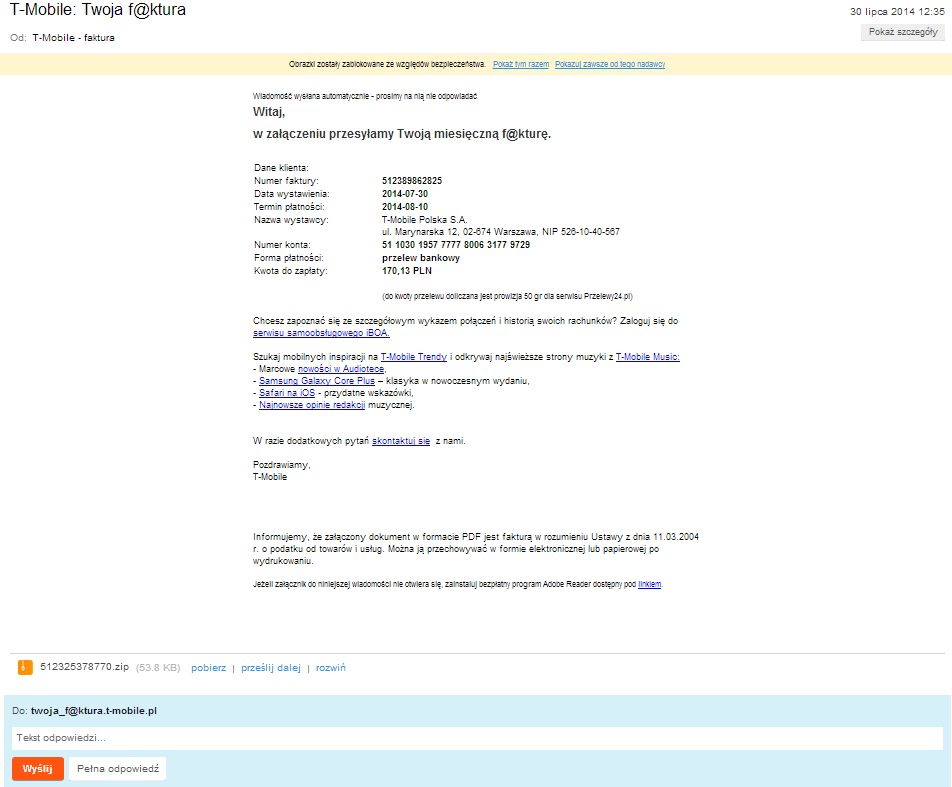The width and height of the screenshot is (952, 787).
Task: Click the payment method przelew bankowy
Action: (421, 258)
